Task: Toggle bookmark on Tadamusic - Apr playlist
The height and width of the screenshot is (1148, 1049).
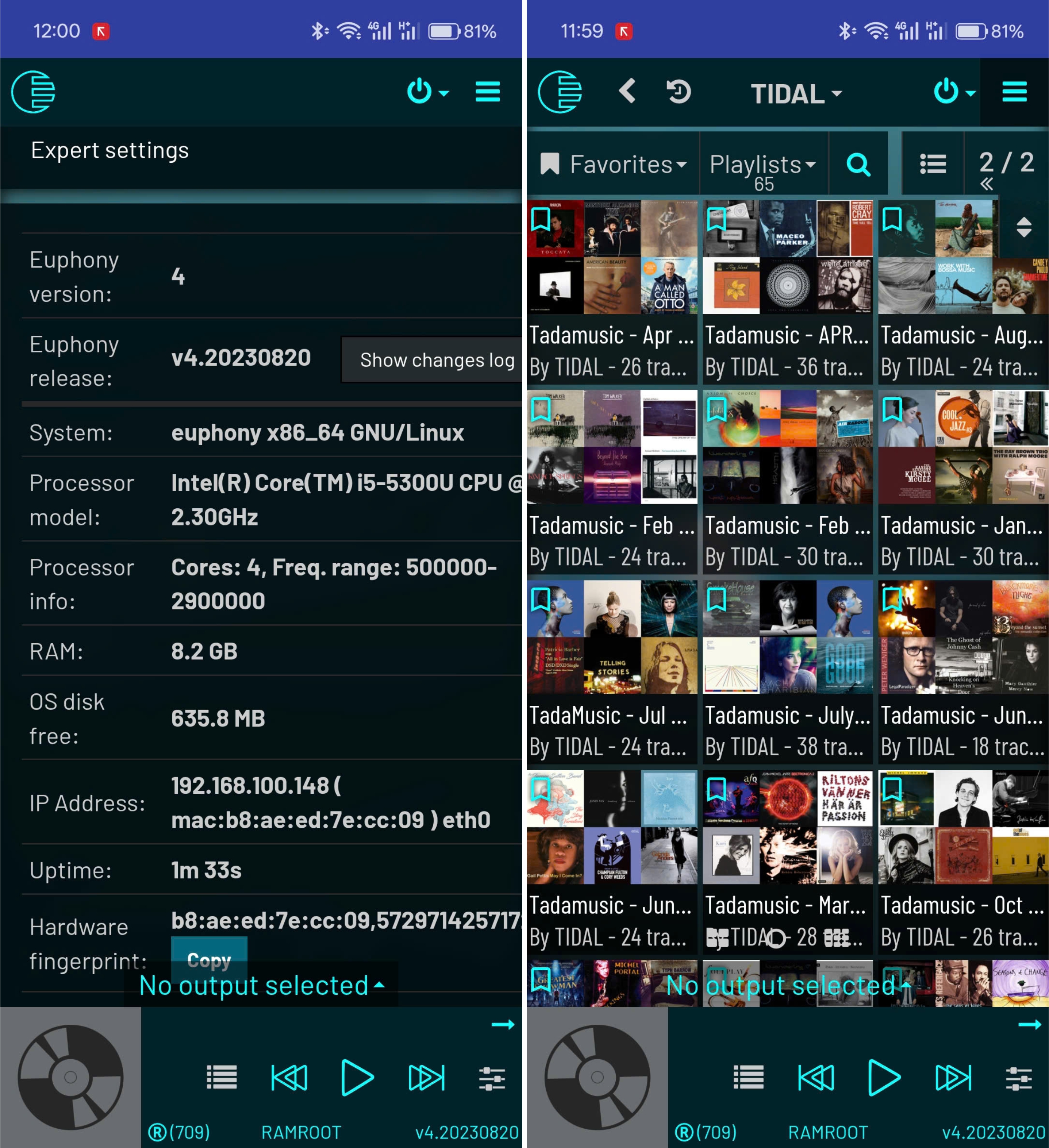Action: coord(541,219)
